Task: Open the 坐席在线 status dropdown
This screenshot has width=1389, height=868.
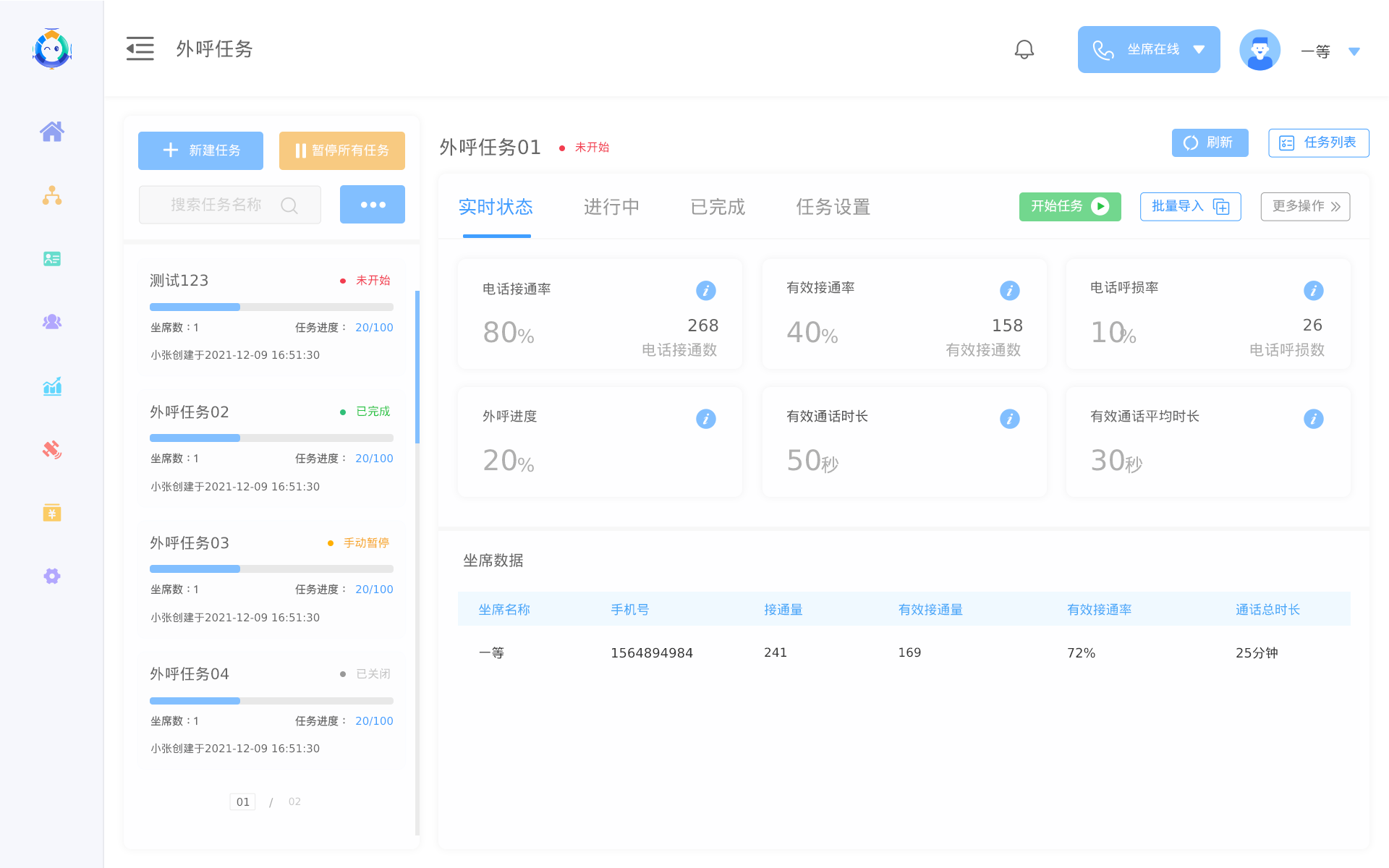Action: coord(1149,49)
